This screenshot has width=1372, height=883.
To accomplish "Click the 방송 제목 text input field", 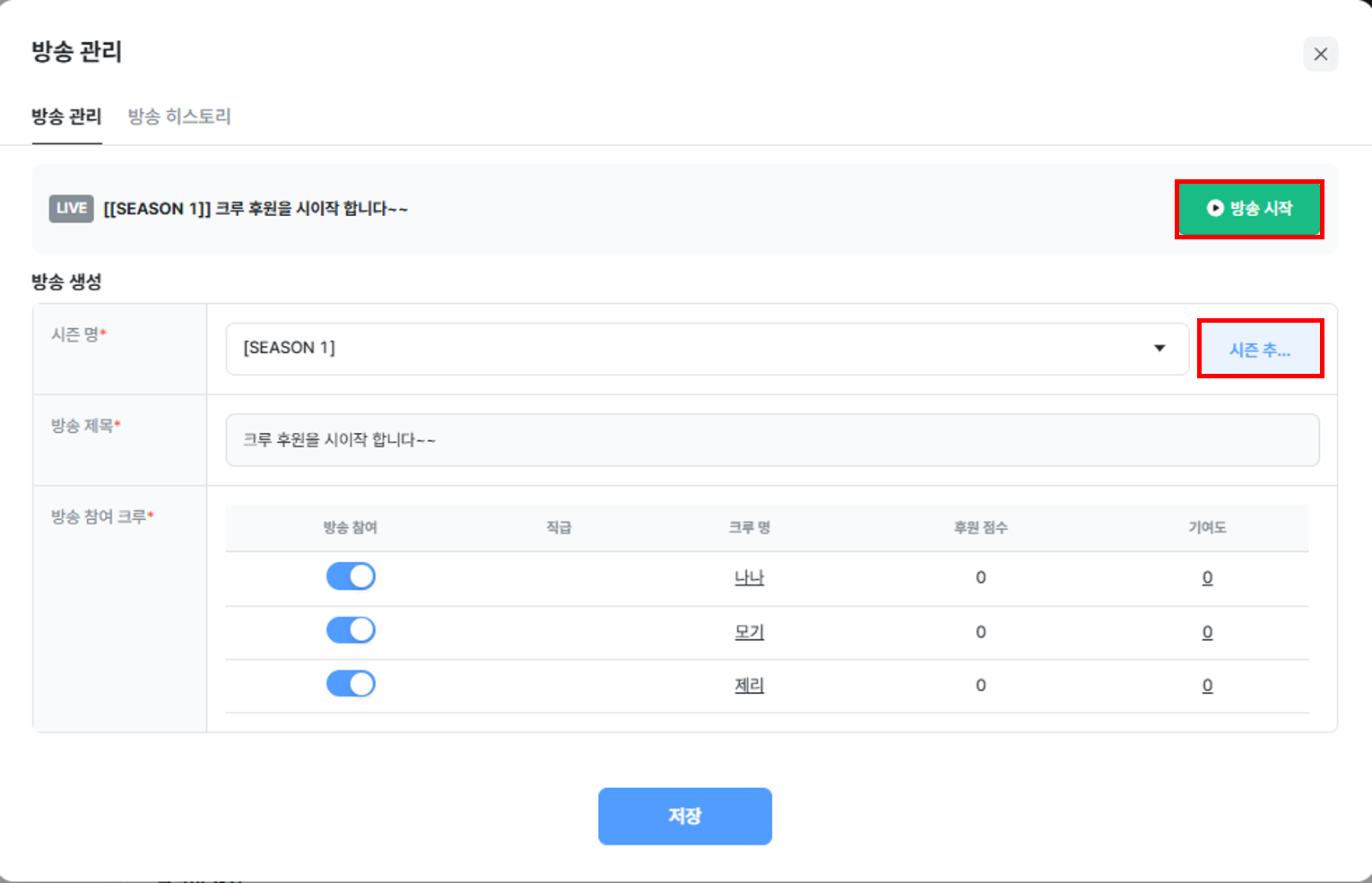I will (x=771, y=439).
